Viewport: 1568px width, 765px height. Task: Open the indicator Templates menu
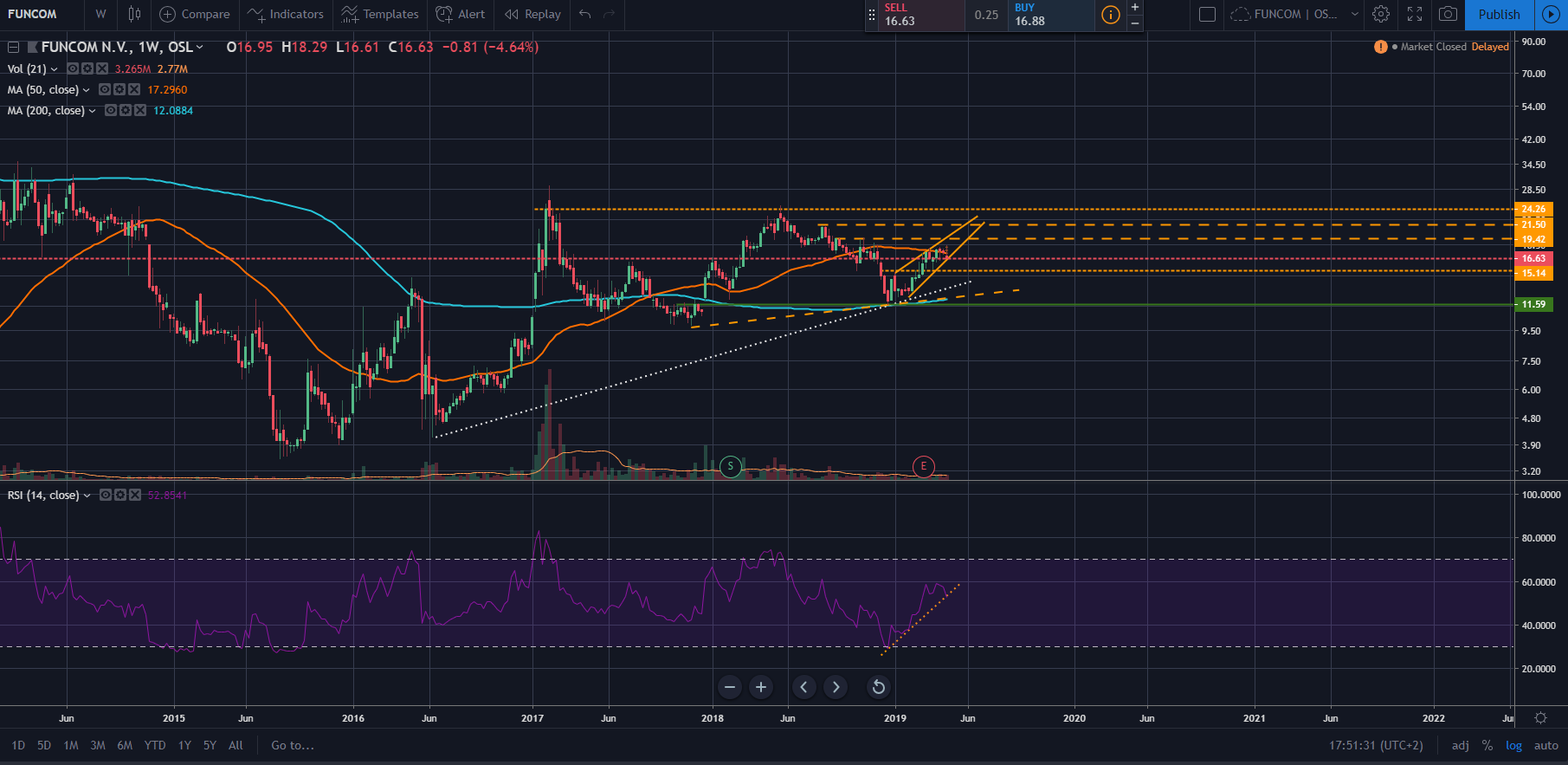coord(380,14)
